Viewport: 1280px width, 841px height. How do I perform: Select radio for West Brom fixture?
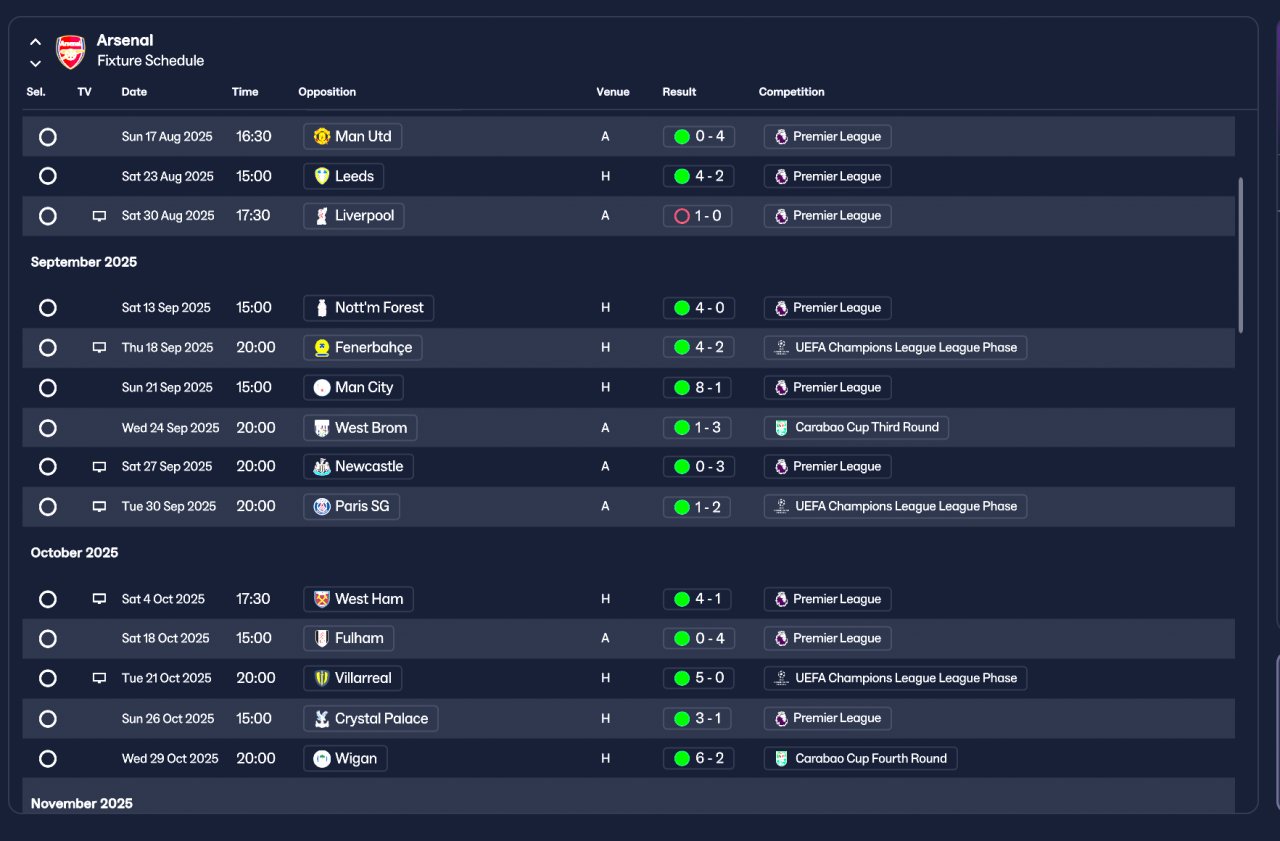pos(48,428)
